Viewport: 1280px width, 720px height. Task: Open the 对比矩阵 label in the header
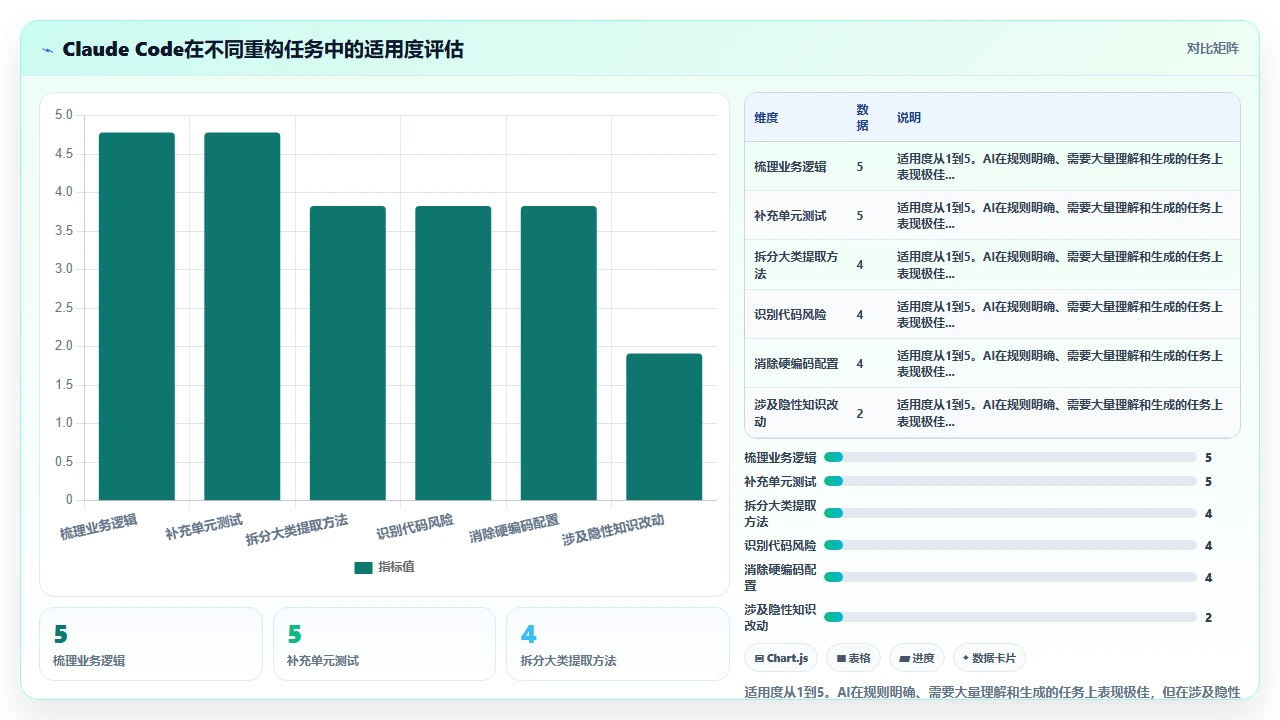tap(1213, 48)
